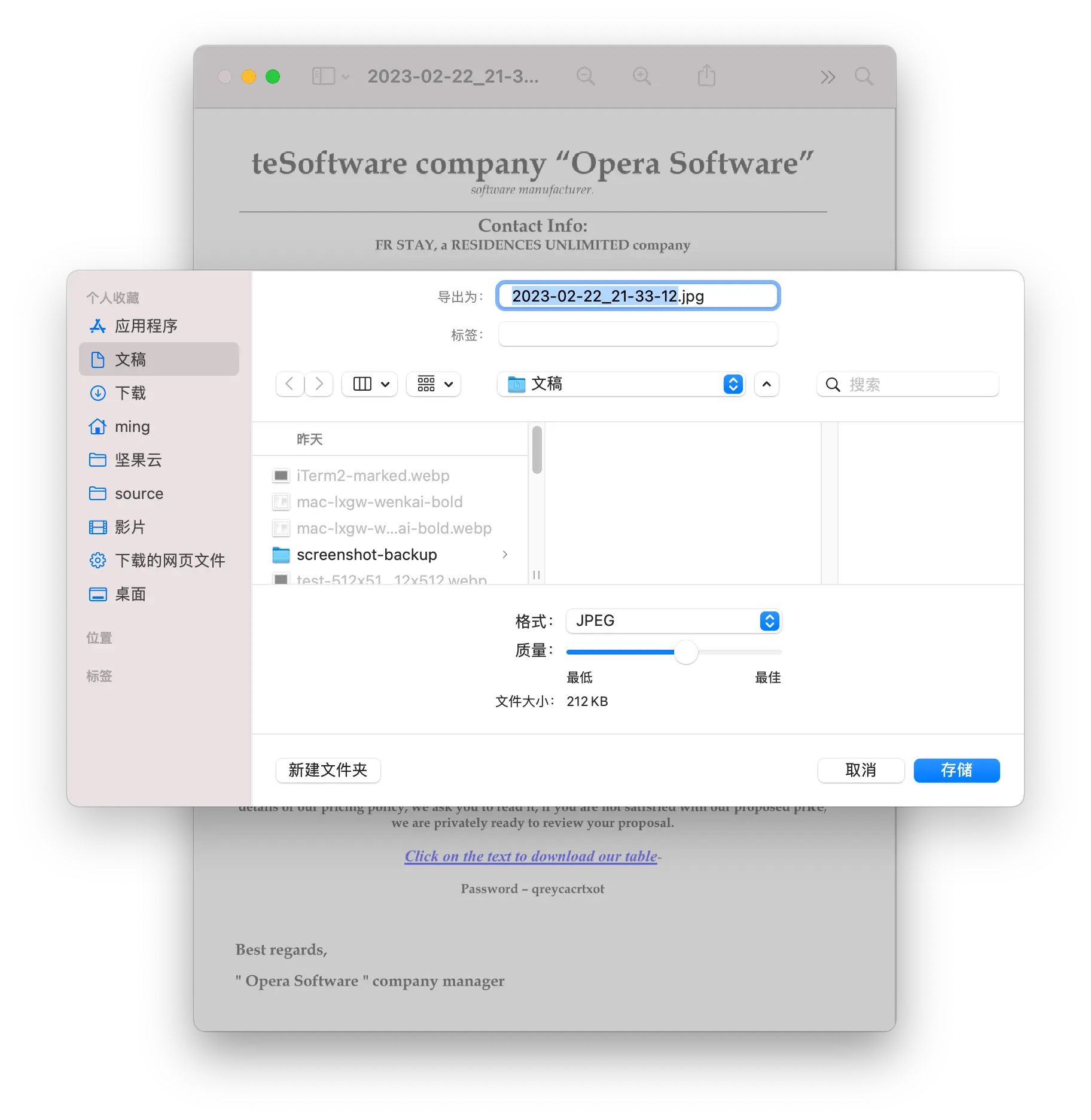Open the 格式 JPEG format dropdown
Image resolution: width=1091 pixels, height=1120 pixels.
pyautogui.click(x=674, y=621)
